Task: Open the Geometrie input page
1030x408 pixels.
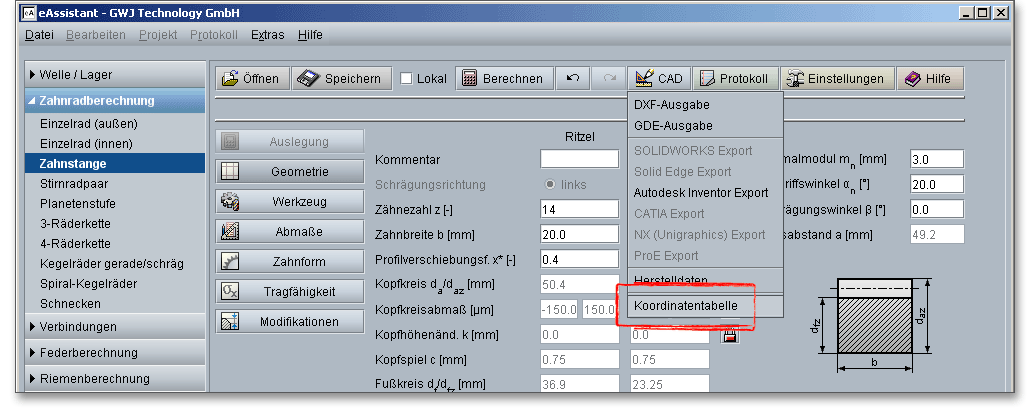Action: (x=287, y=171)
